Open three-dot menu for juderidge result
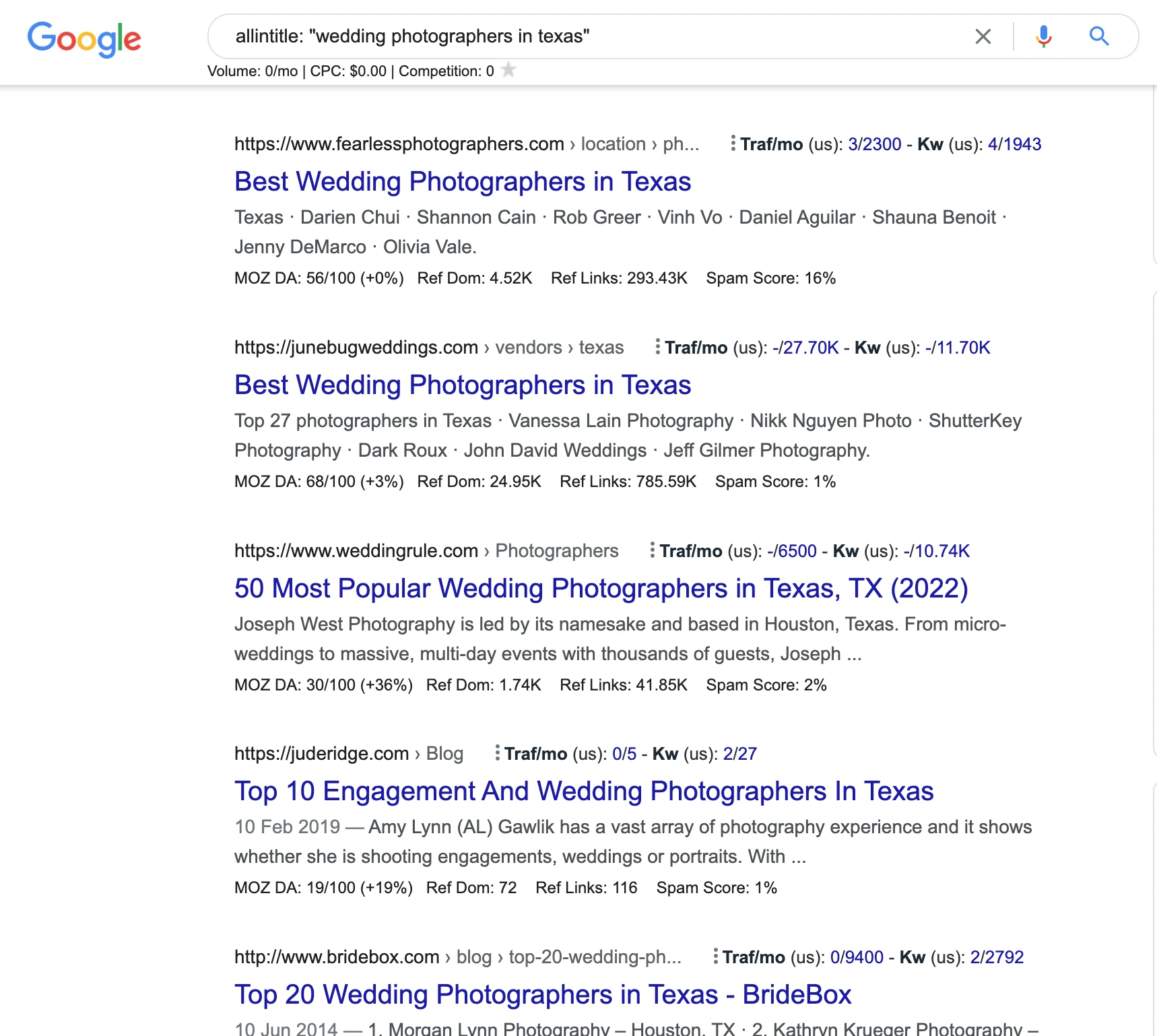This screenshot has height=1036, width=1157. pyautogui.click(x=497, y=753)
